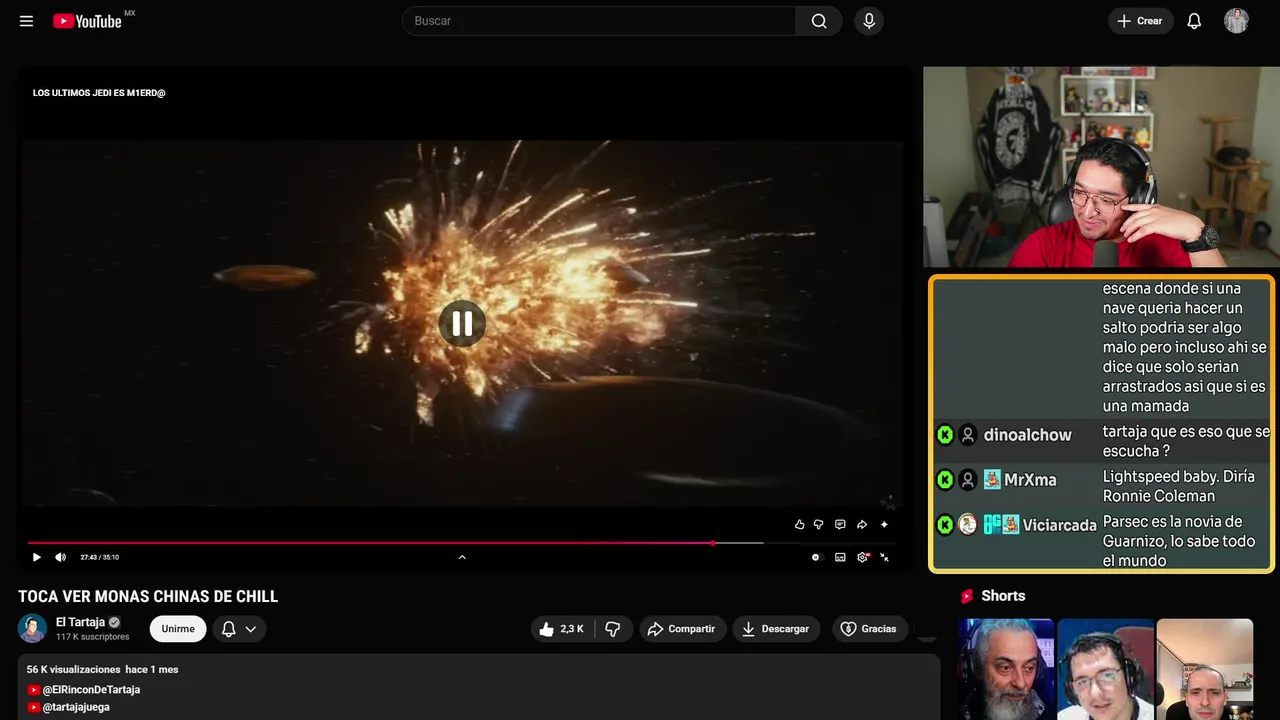Screen dimensions: 1280x720
Task: Open the YouTube hamburger guide menu
Action: (26, 21)
